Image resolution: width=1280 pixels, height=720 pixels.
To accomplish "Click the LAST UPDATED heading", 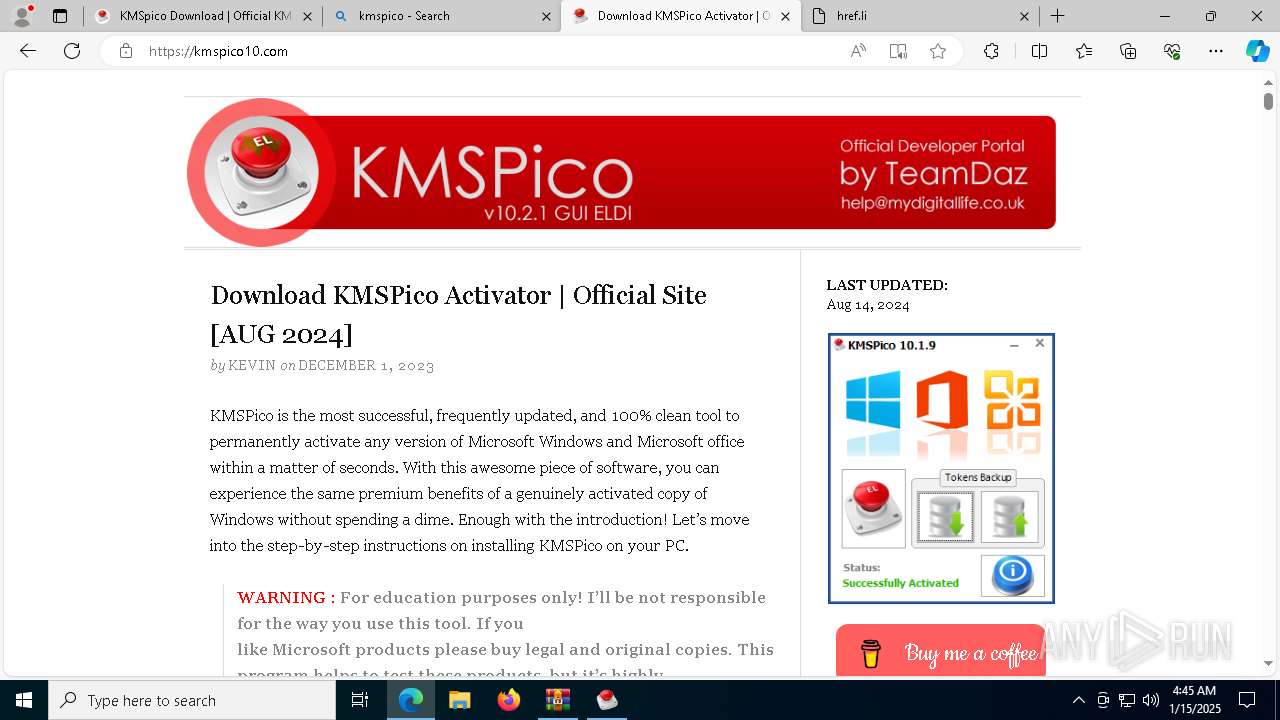I will tap(887, 285).
